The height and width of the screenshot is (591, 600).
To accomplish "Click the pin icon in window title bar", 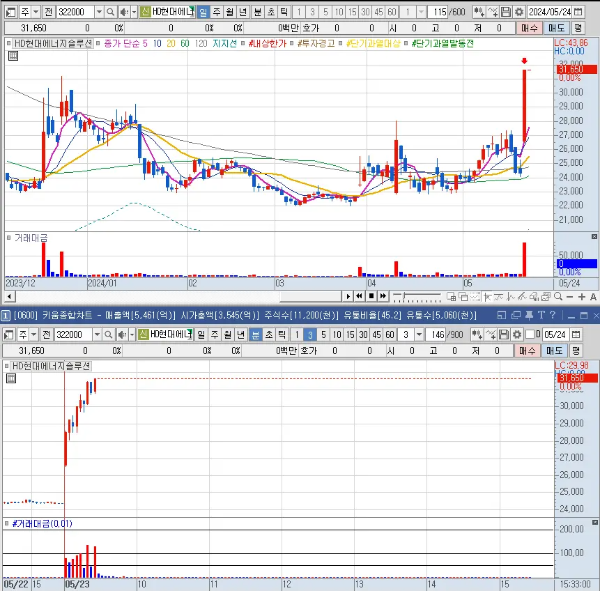I will tap(529, 315).
